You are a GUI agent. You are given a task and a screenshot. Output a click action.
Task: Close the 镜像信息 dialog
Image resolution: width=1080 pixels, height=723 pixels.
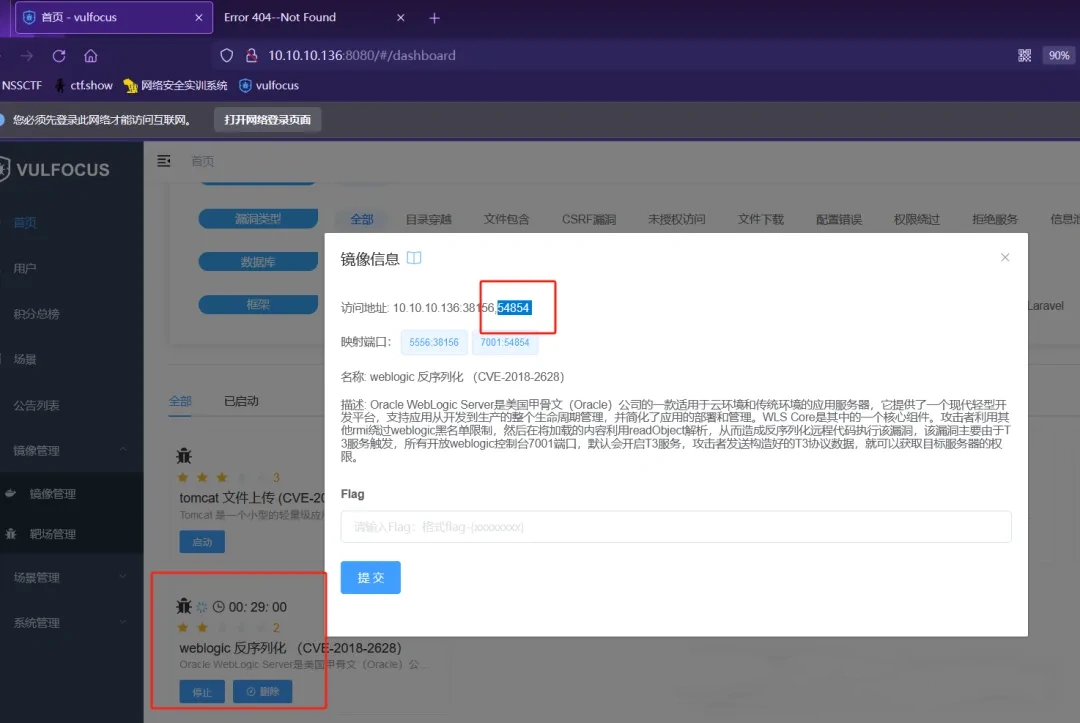coord(1005,258)
